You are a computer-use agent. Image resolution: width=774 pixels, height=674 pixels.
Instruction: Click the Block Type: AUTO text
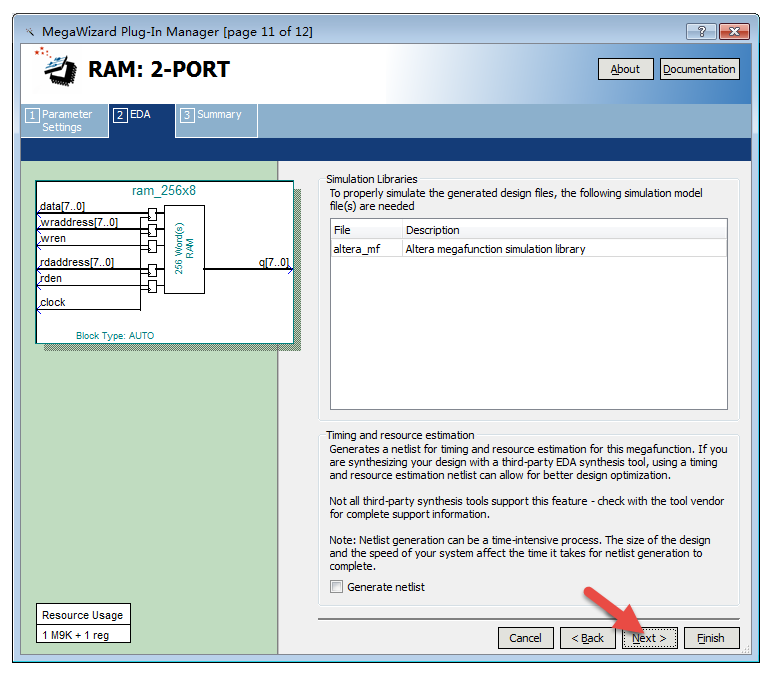click(115, 336)
